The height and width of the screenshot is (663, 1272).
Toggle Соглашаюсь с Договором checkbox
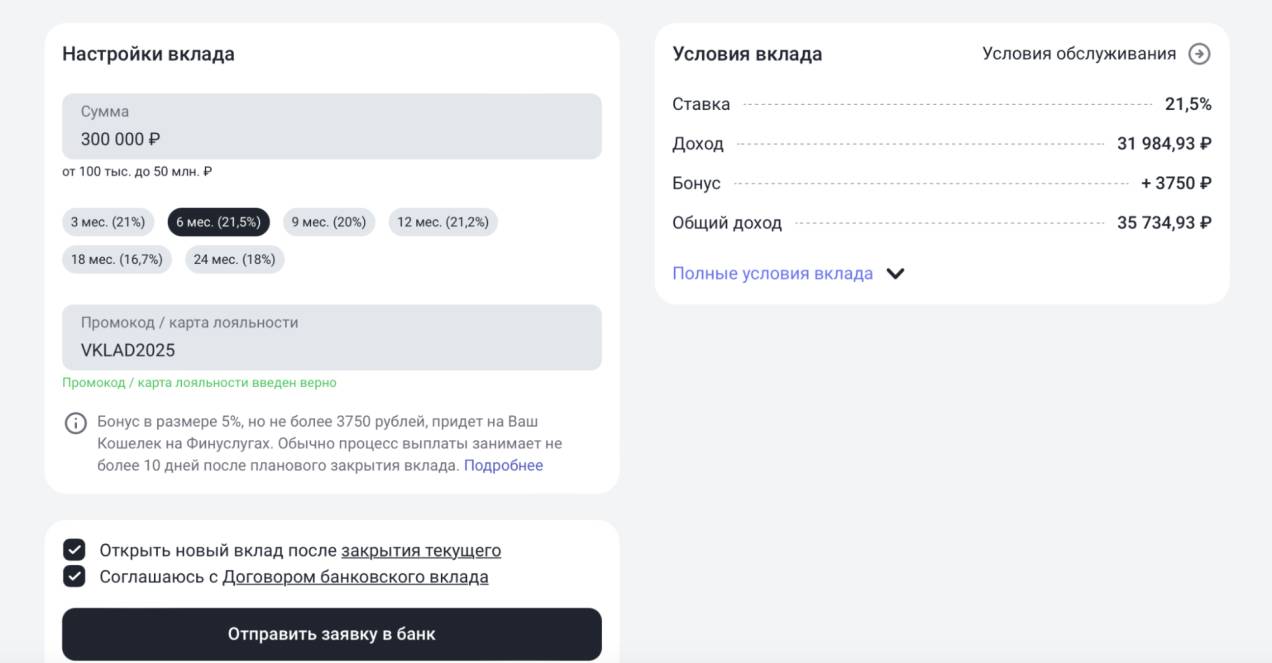[74, 576]
